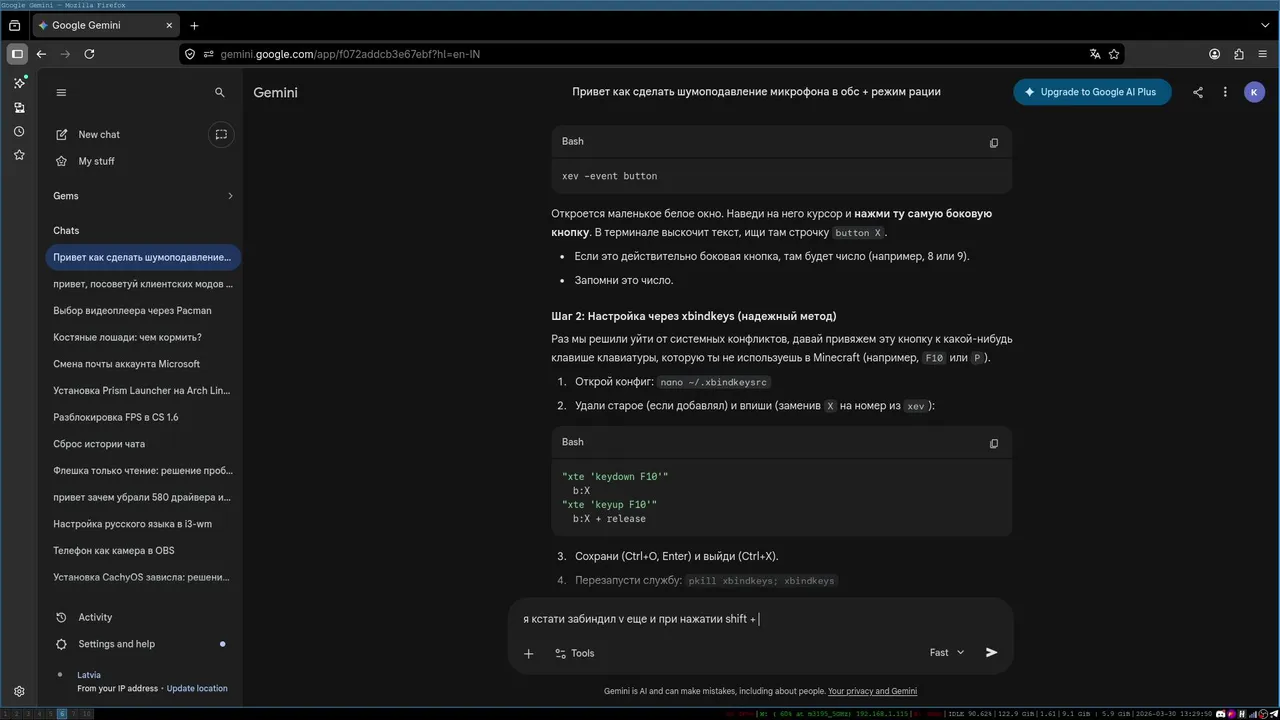Send the typed message
The width and height of the screenshot is (1280, 720).
(x=991, y=652)
